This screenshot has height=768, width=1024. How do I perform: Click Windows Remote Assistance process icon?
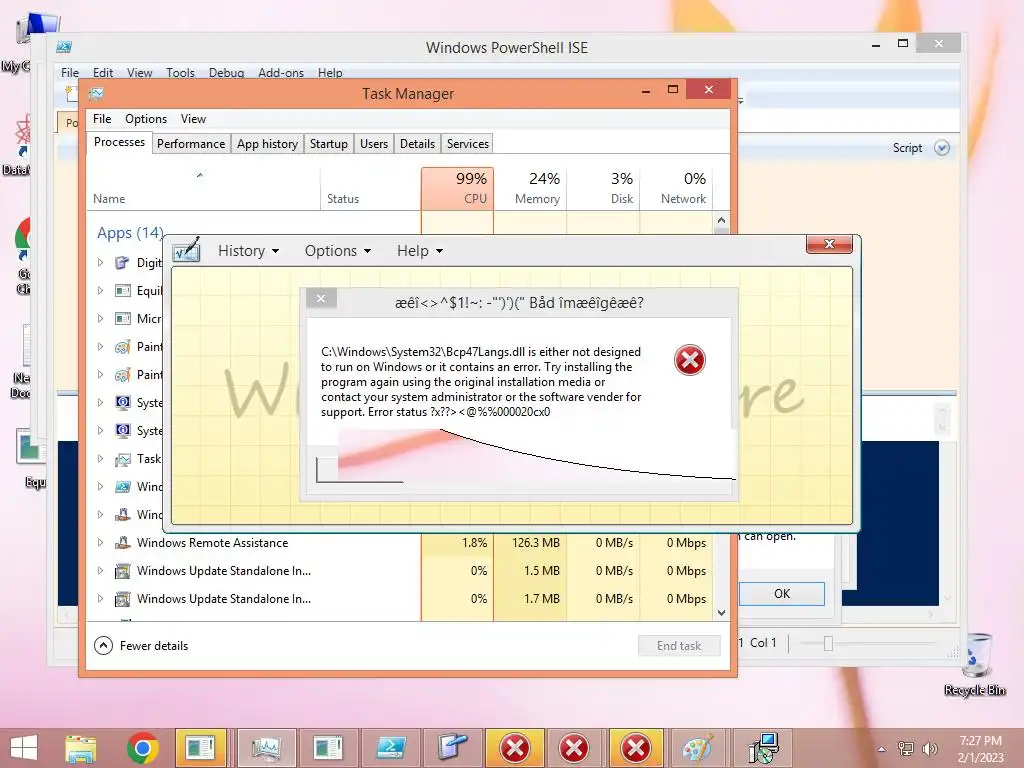click(122, 542)
